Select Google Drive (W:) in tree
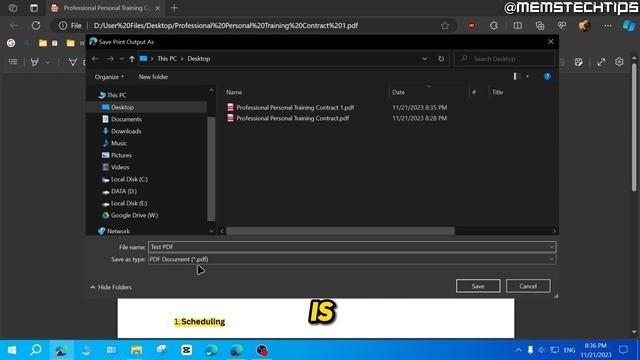This screenshot has height=360, width=640. [130, 215]
